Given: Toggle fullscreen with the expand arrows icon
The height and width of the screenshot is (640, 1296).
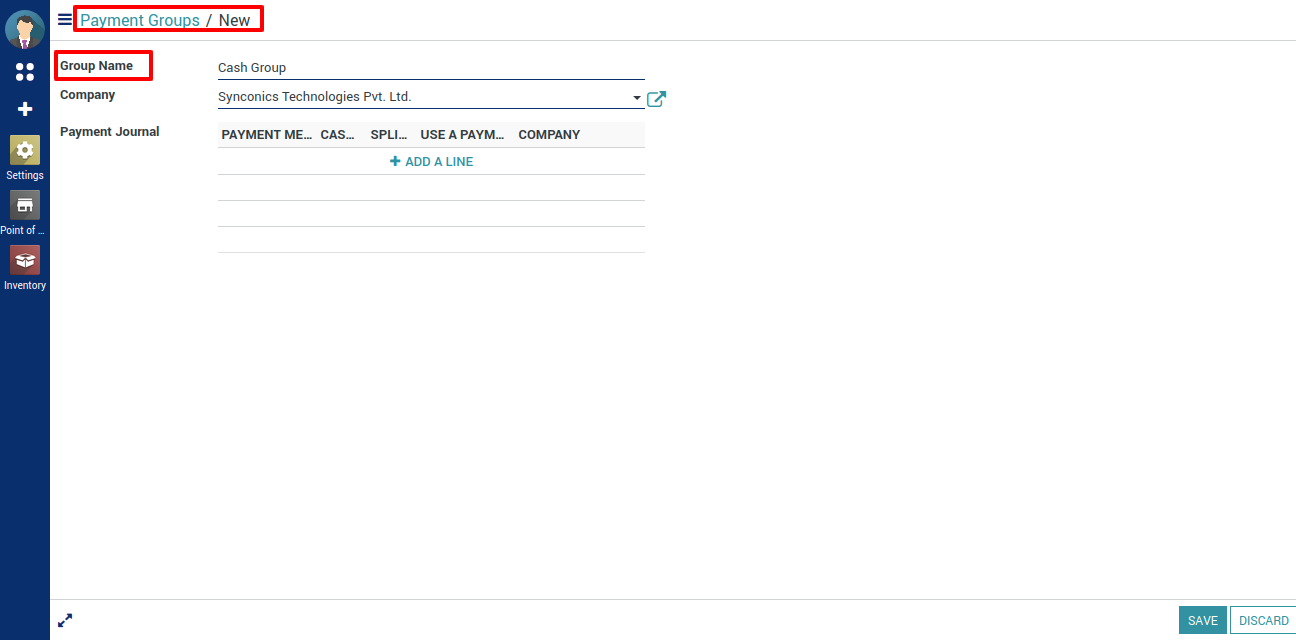Looking at the screenshot, I should [65, 620].
